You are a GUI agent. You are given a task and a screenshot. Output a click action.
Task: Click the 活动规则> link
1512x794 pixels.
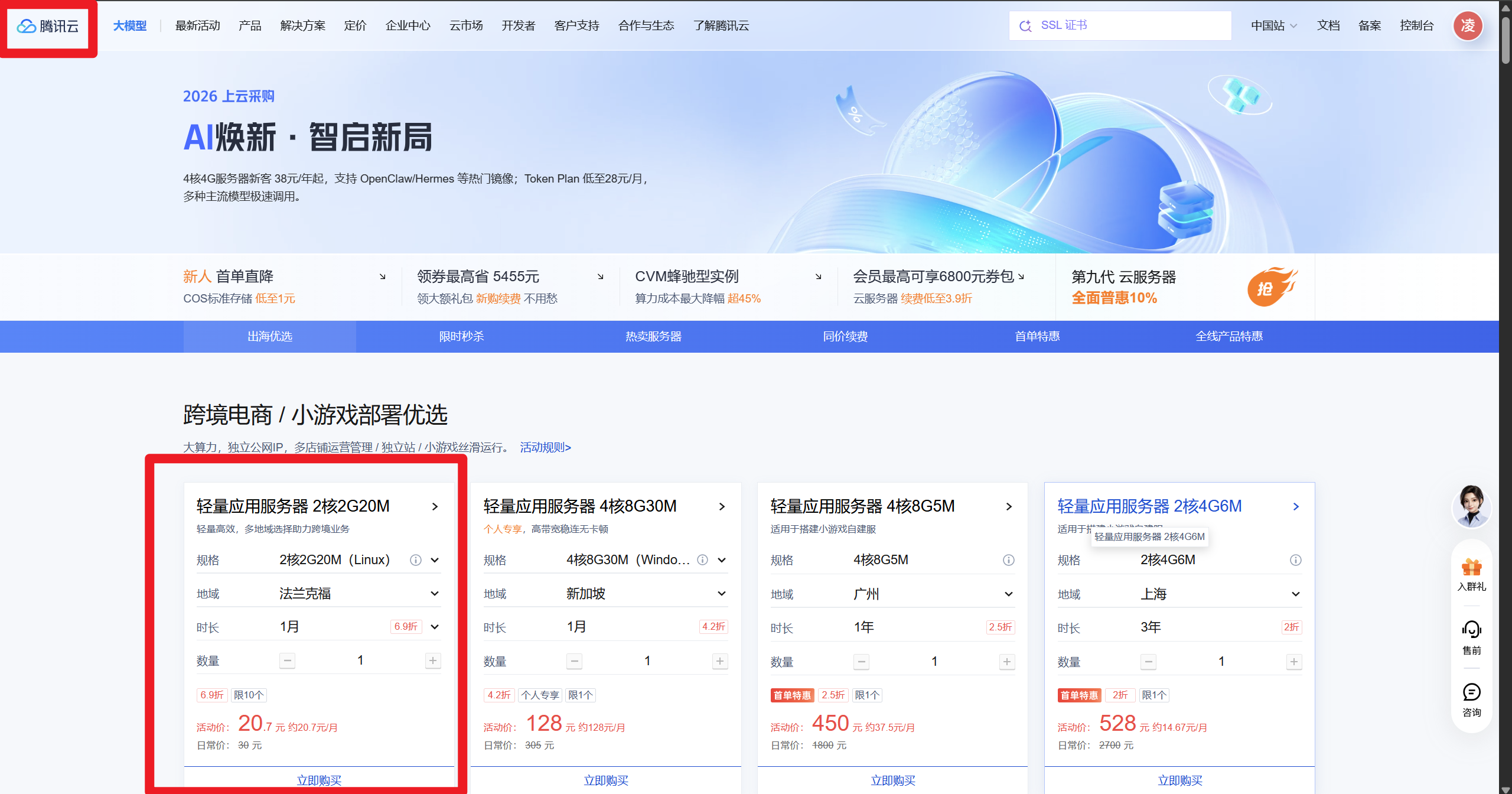545,447
